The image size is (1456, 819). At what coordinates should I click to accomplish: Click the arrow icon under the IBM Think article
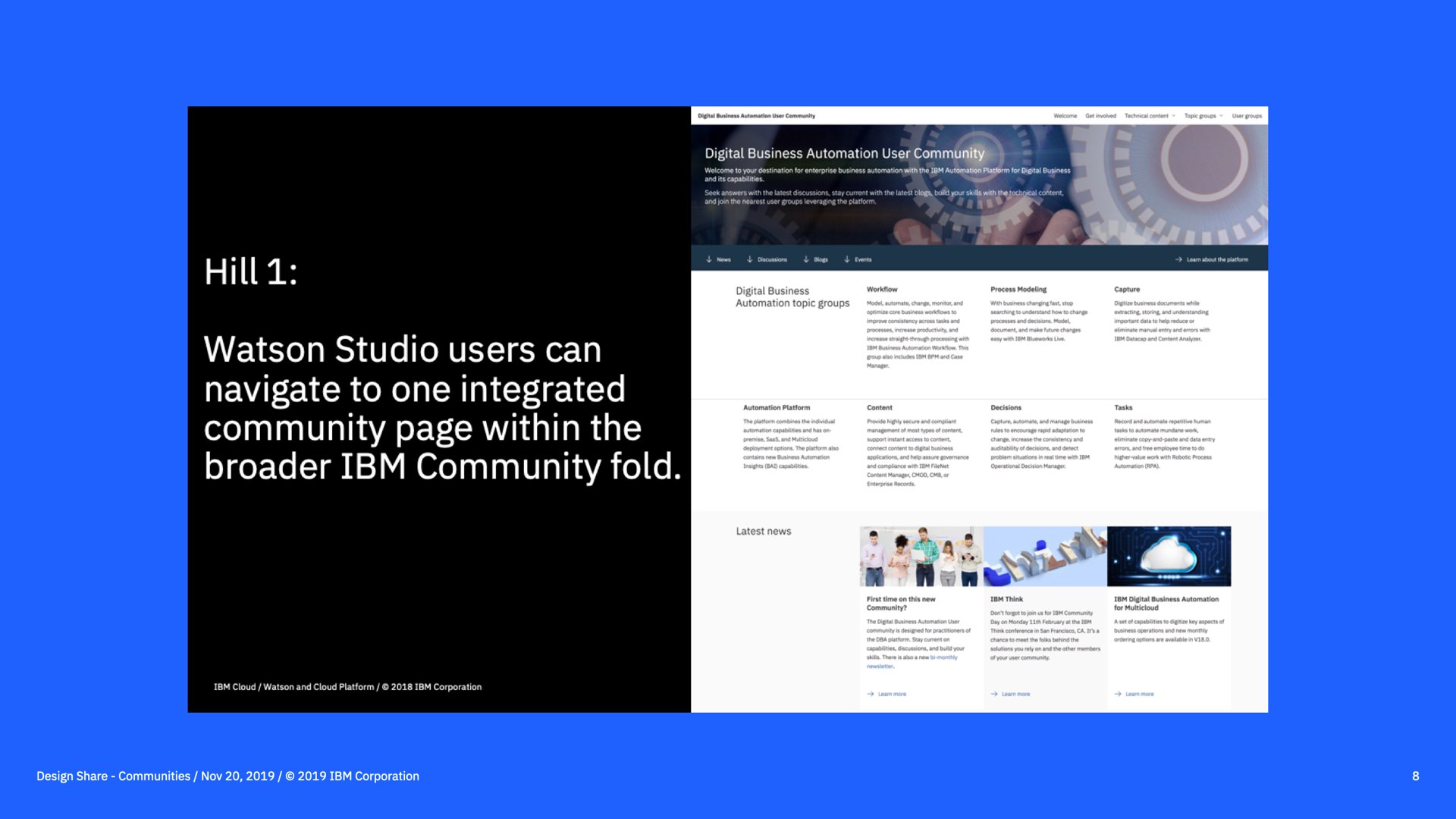pyautogui.click(x=994, y=694)
